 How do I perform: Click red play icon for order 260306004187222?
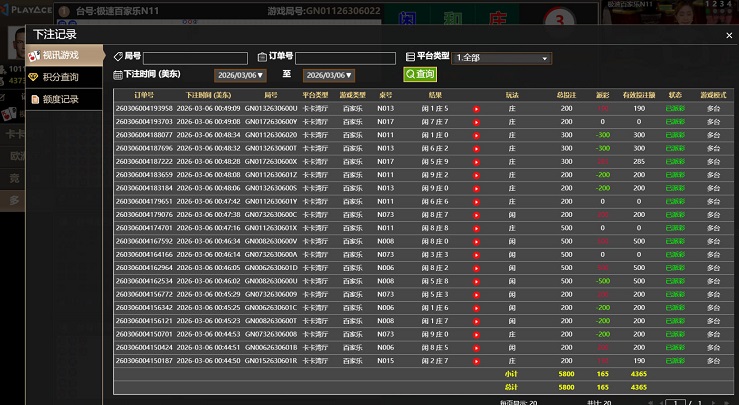point(476,161)
